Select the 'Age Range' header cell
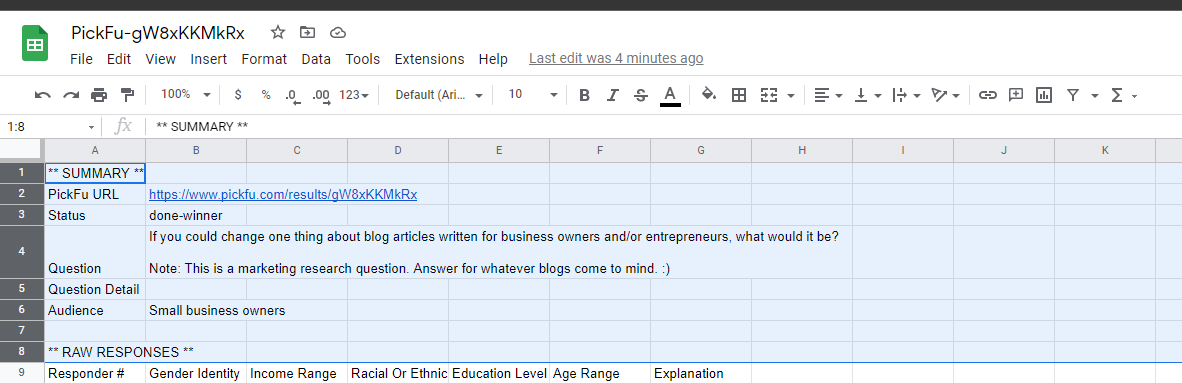Image resolution: width=1182 pixels, height=383 pixels. click(x=600, y=373)
